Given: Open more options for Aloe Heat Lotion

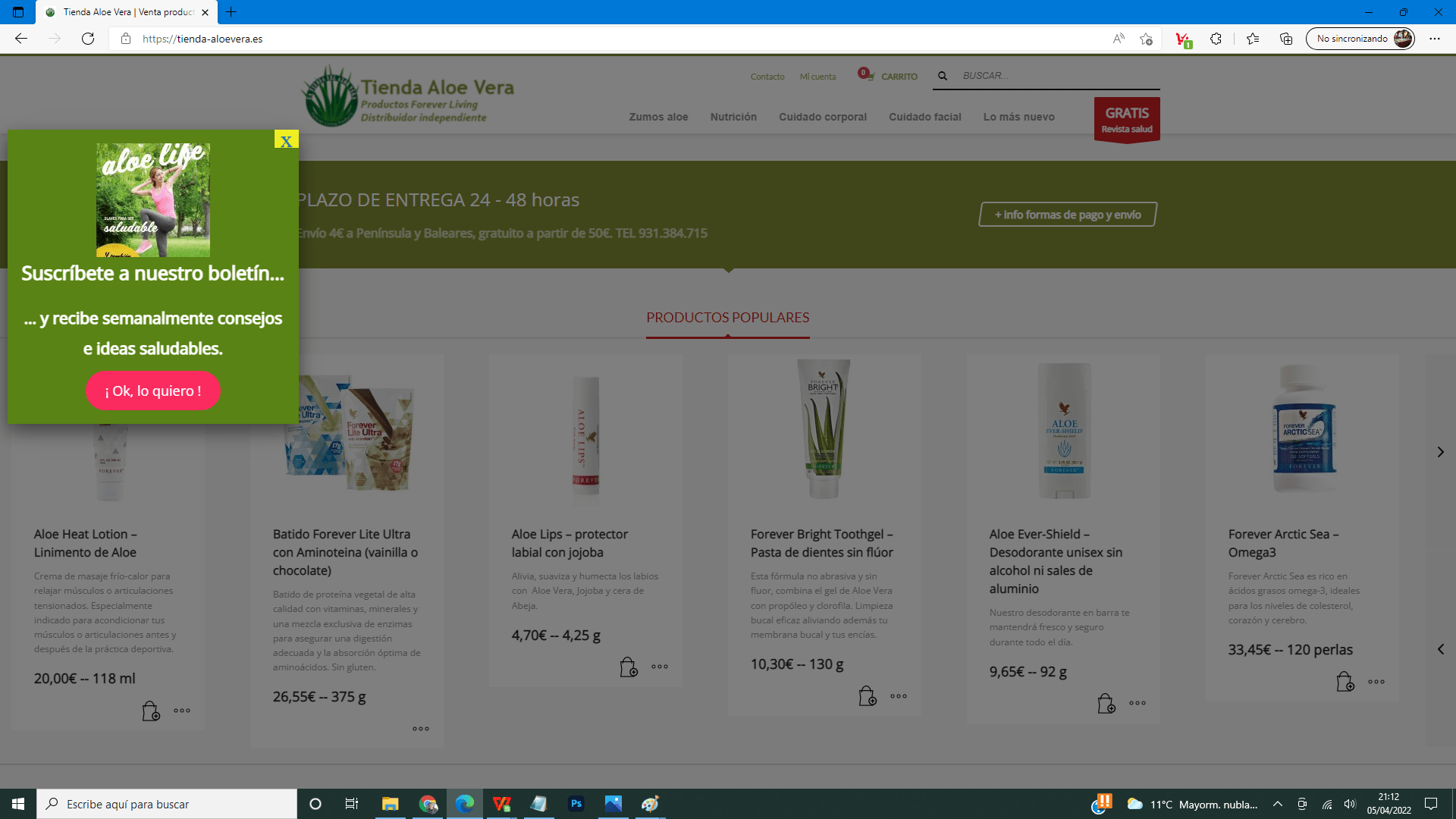Looking at the screenshot, I should coord(182,711).
